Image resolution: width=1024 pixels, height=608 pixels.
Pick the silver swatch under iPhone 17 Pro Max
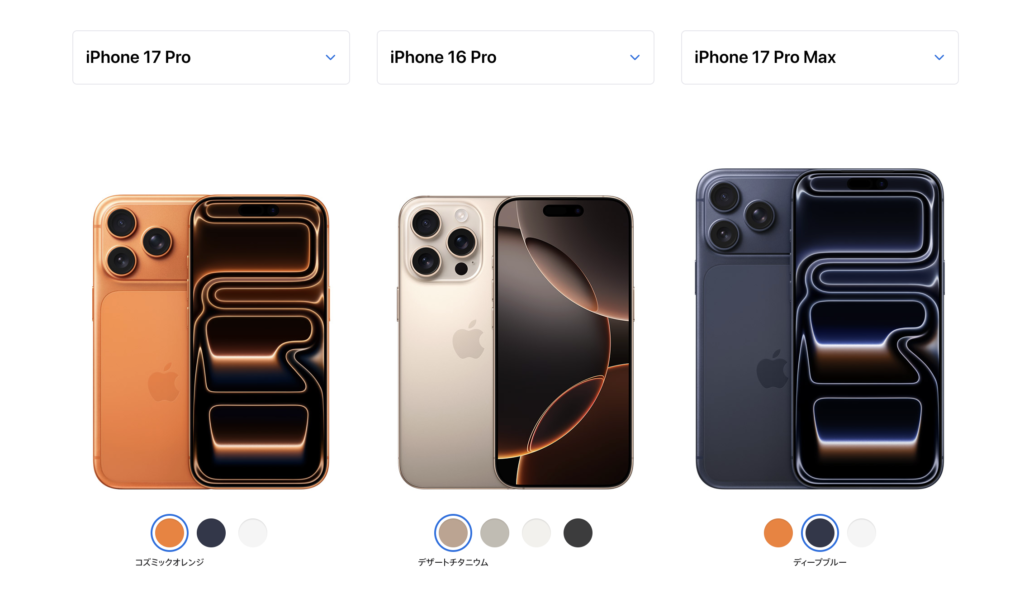pos(861,533)
